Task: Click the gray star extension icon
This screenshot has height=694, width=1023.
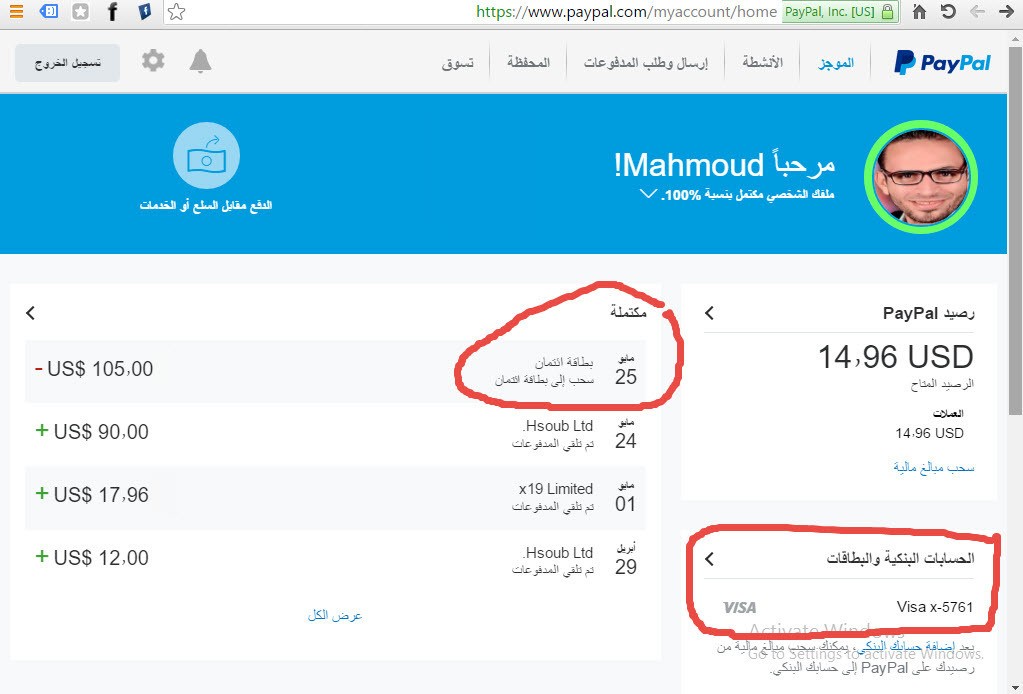Action: [x=80, y=11]
